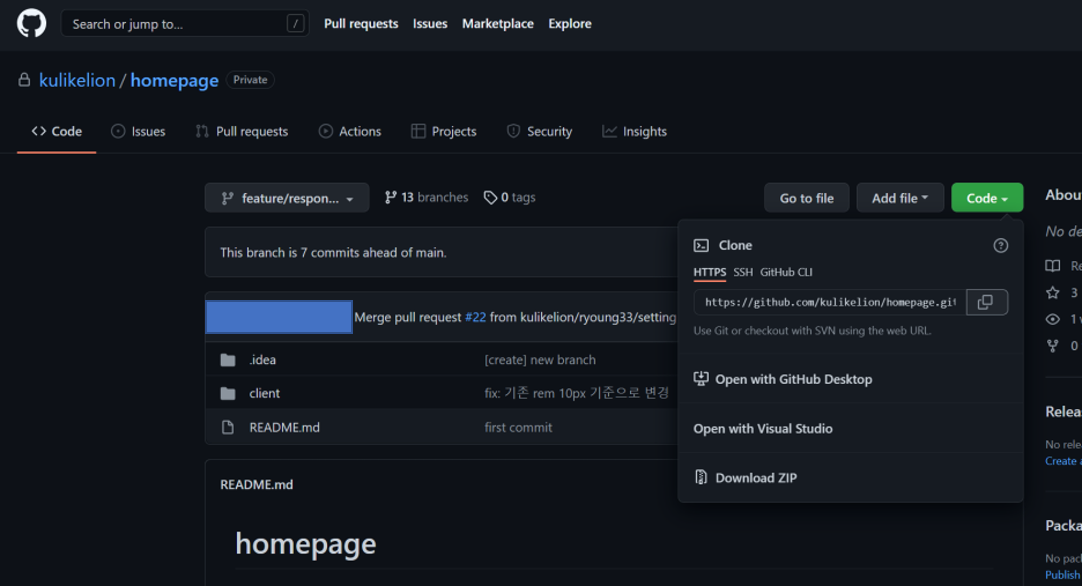Copy the clone URL with the clipboard icon
This screenshot has height=586, width=1082.
pos(986,302)
